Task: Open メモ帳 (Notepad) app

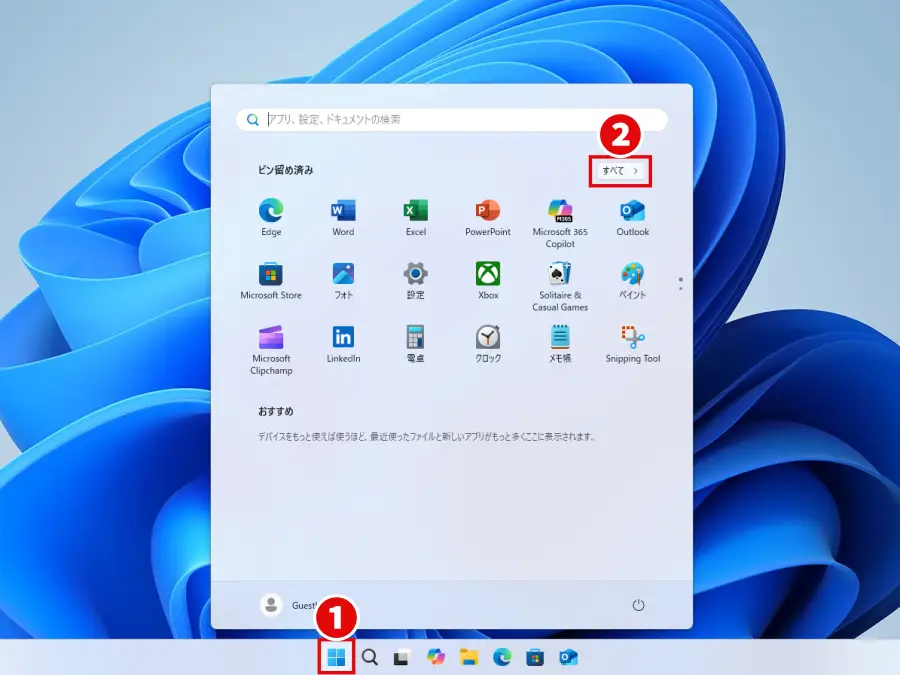Action: pyautogui.click(x=560, y=343)
